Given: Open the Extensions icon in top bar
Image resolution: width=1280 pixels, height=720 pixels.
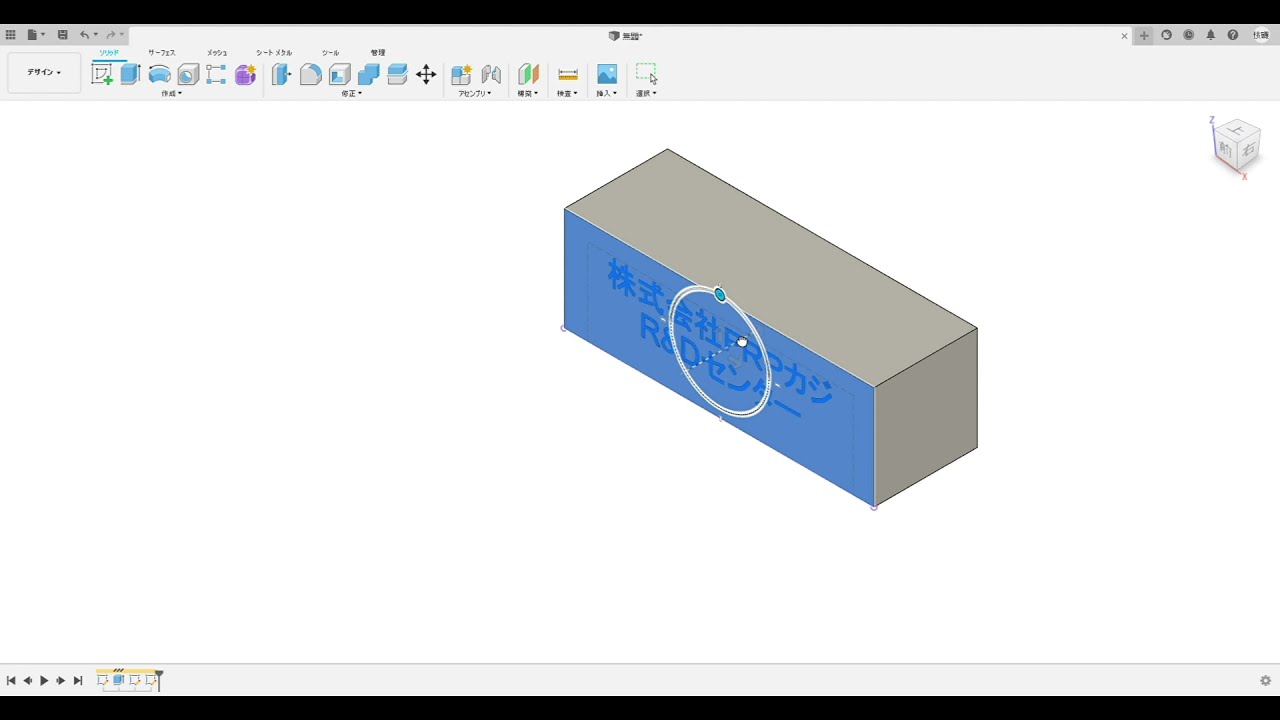Looking at the screenshot, I should [x=1166, y=35].
